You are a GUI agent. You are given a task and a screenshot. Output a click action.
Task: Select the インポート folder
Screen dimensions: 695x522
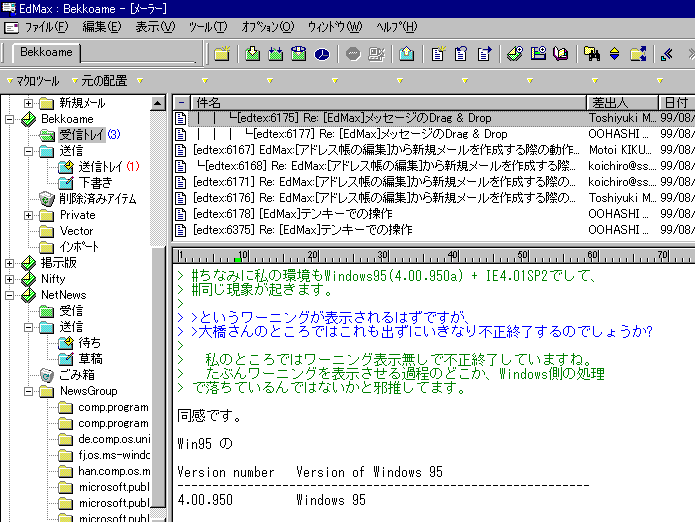(x=79, y=247)
